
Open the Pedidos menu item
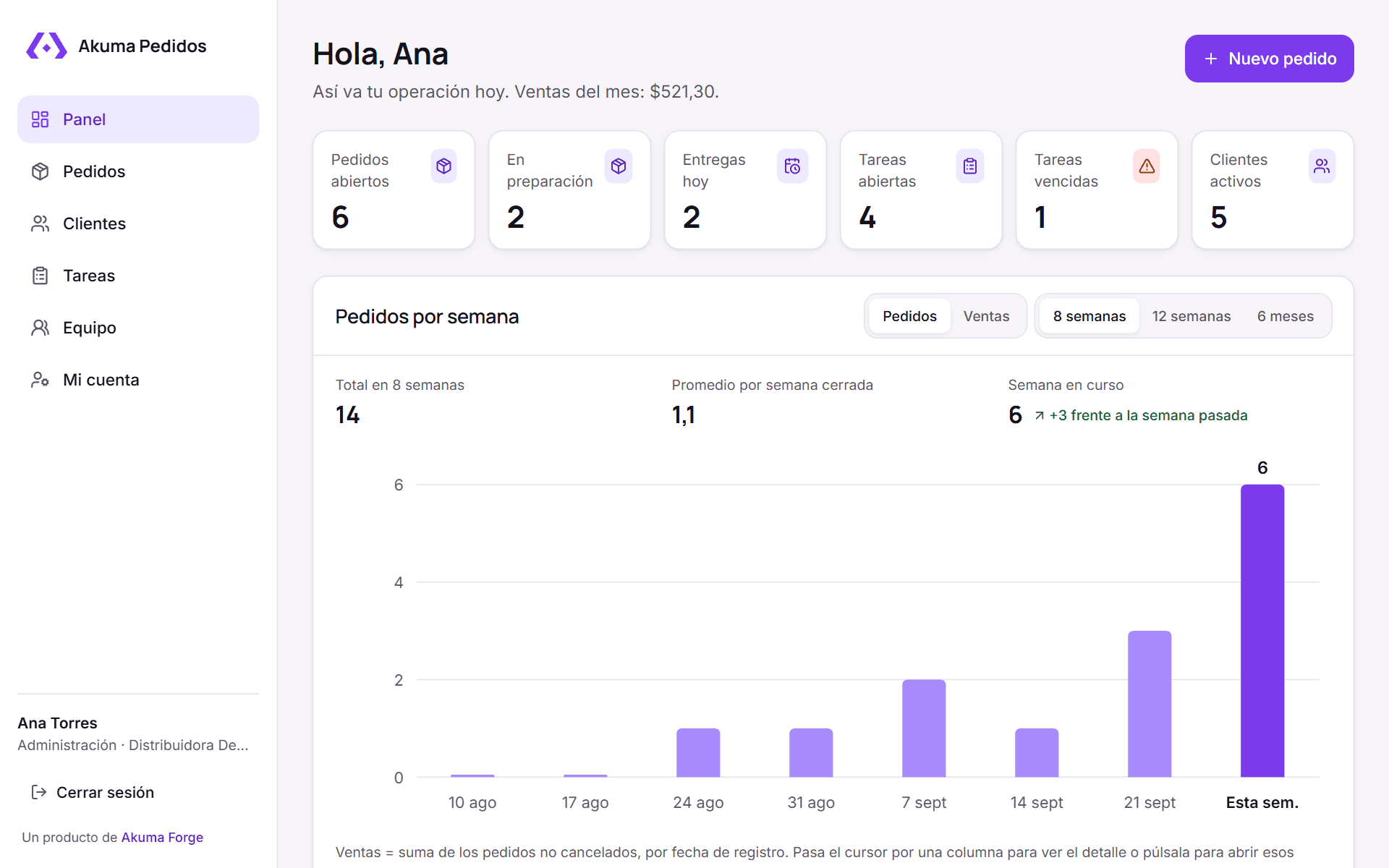coord(138,171)
